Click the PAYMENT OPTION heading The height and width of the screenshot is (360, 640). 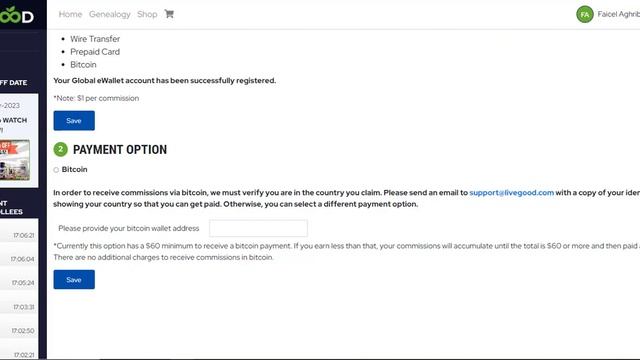(x=120, y=149)
